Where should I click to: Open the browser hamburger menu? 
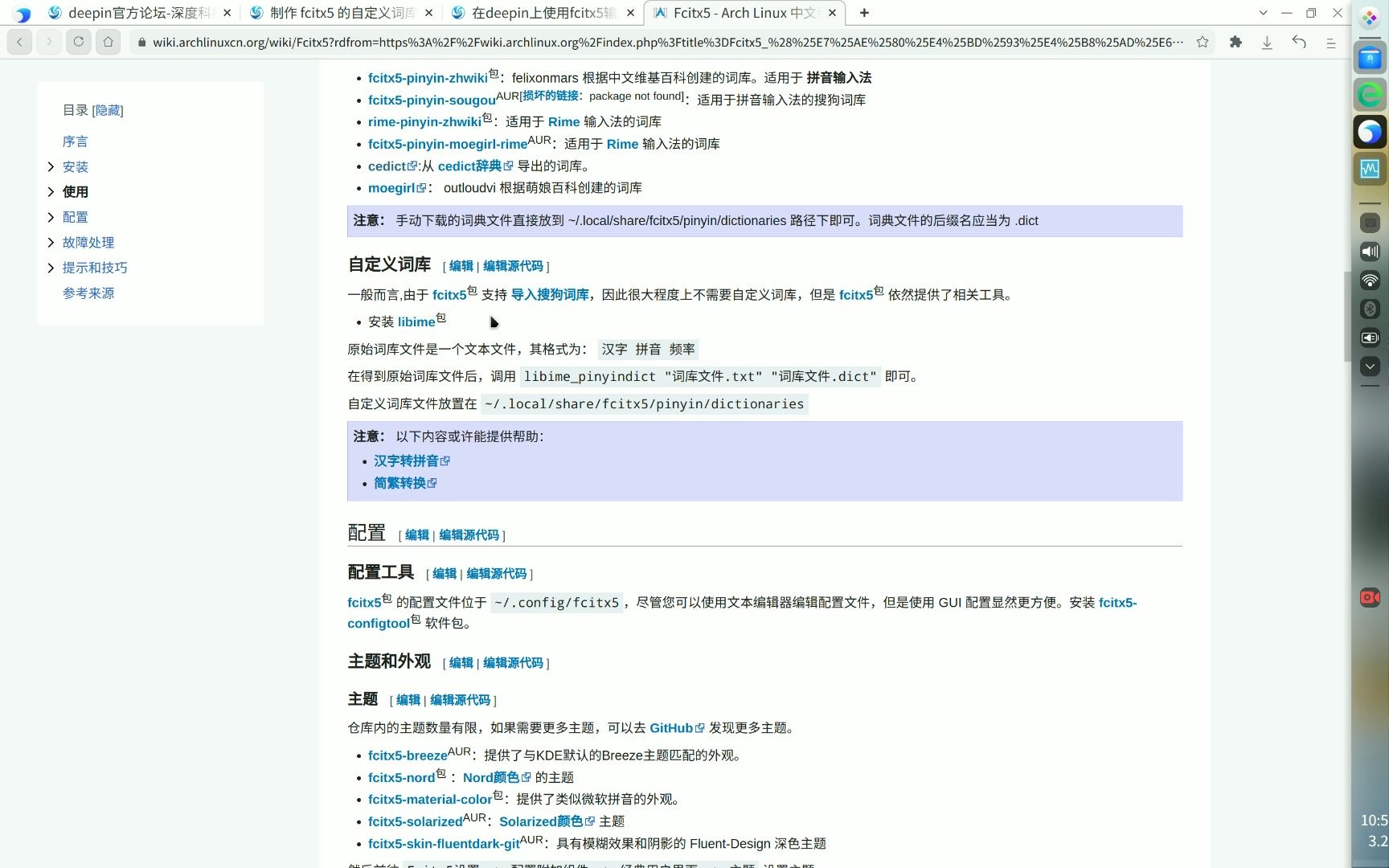point(1331,43)
